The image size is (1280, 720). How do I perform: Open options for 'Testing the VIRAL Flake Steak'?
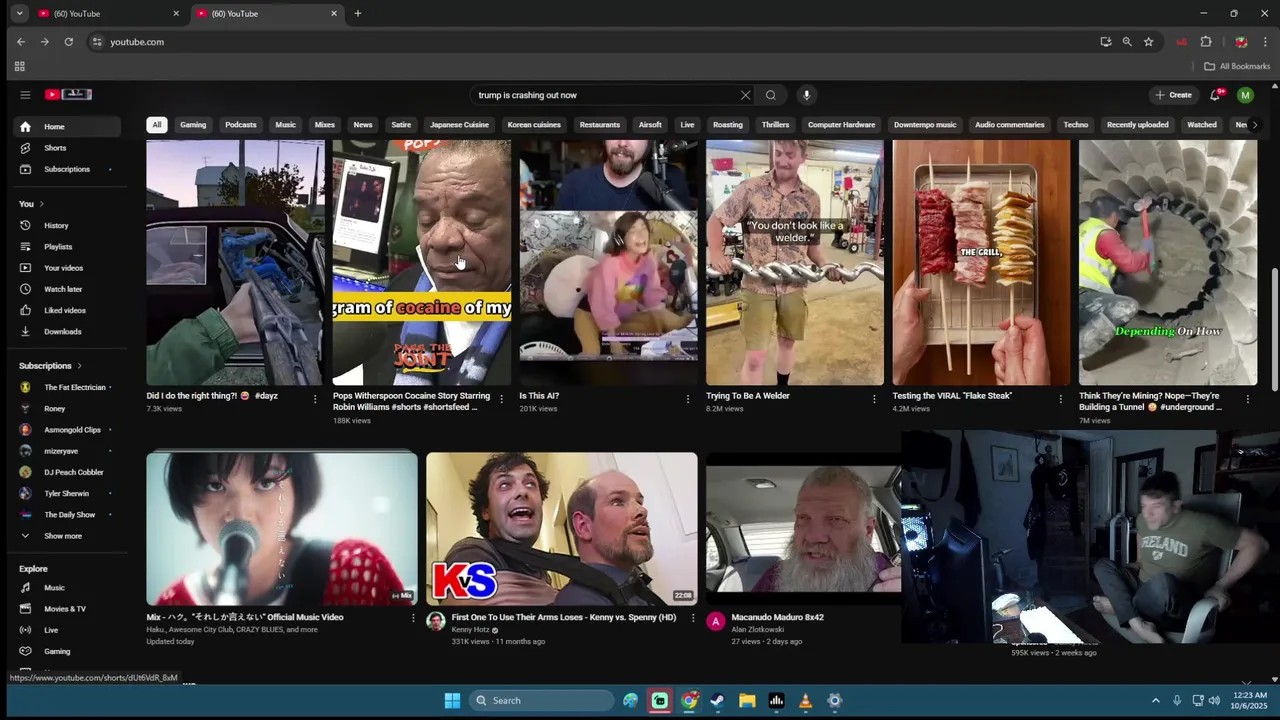coord(1061,399)
